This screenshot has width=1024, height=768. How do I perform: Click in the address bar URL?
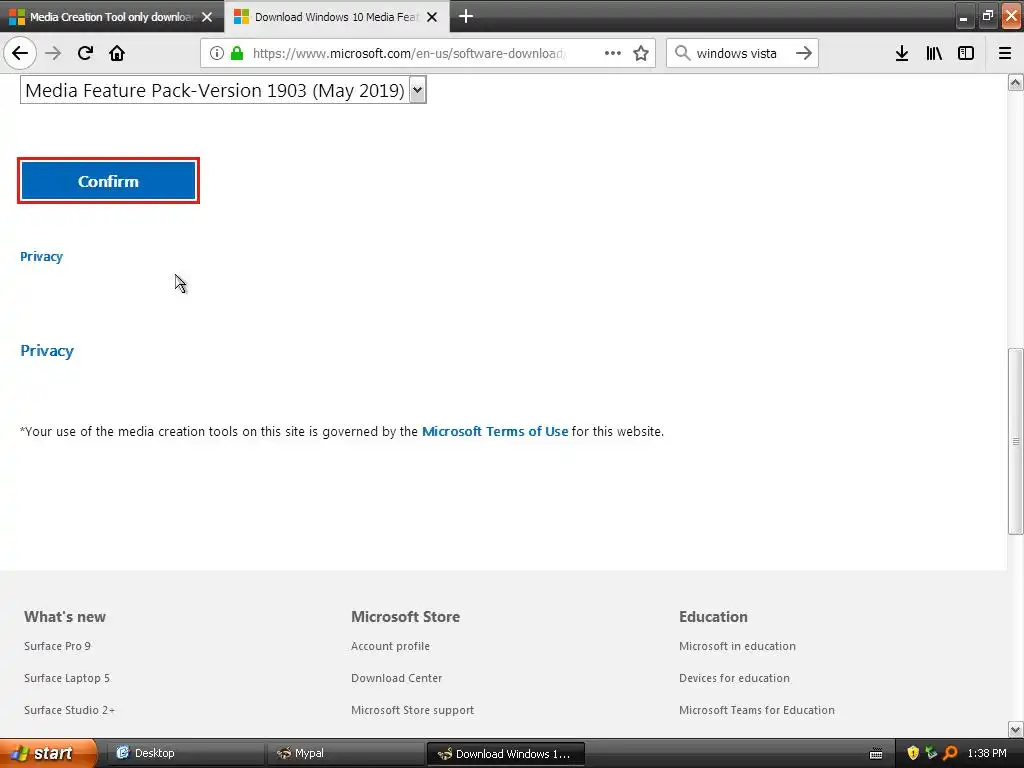tap(408, 53)
